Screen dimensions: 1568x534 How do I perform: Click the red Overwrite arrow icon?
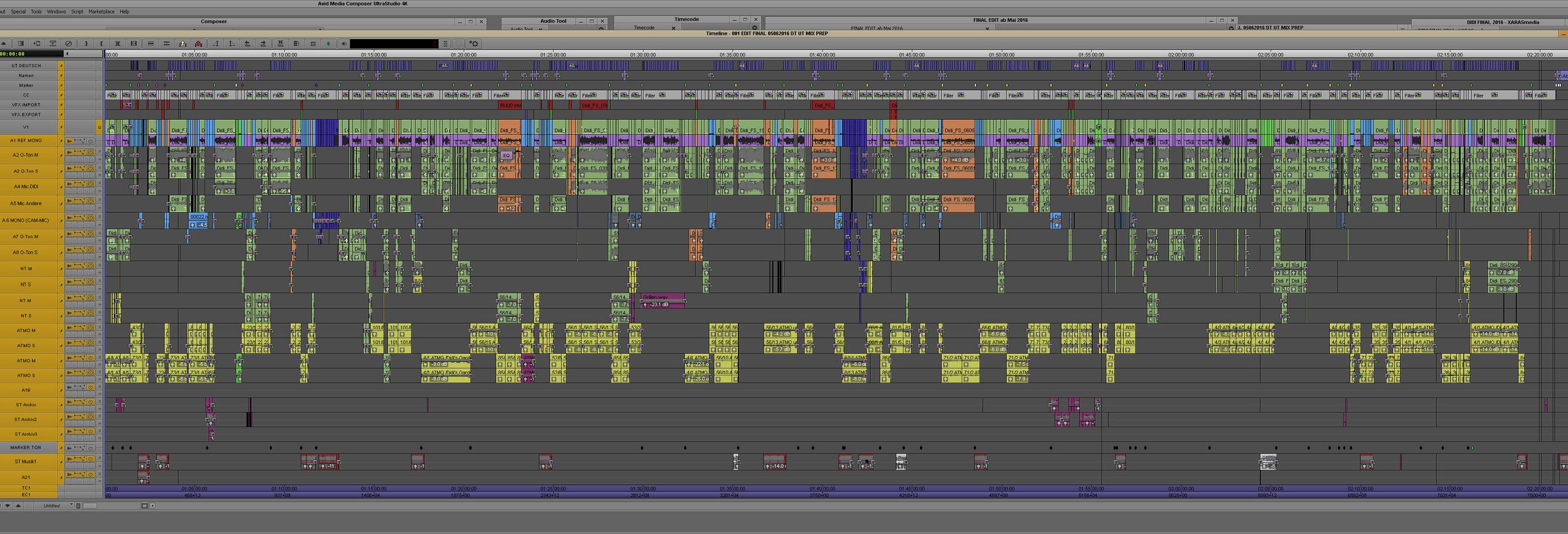pos(198,44)
